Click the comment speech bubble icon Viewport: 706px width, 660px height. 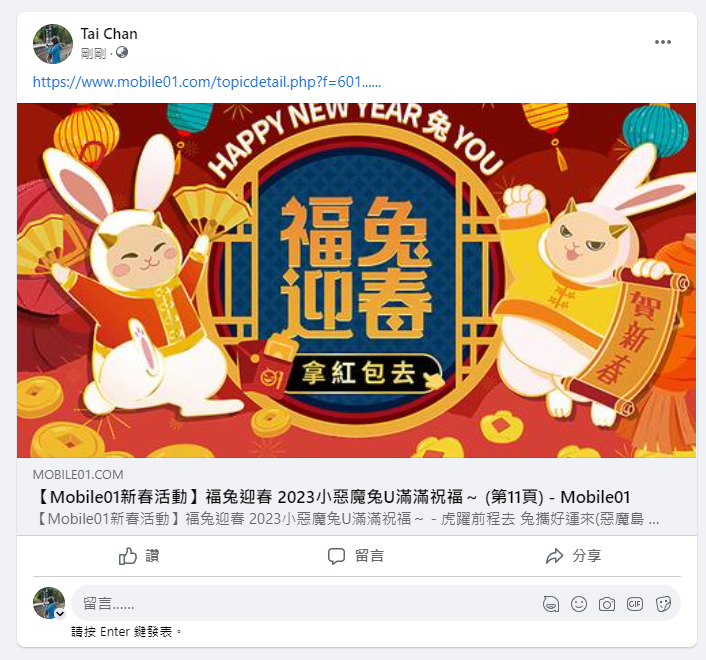pos(336,556)
